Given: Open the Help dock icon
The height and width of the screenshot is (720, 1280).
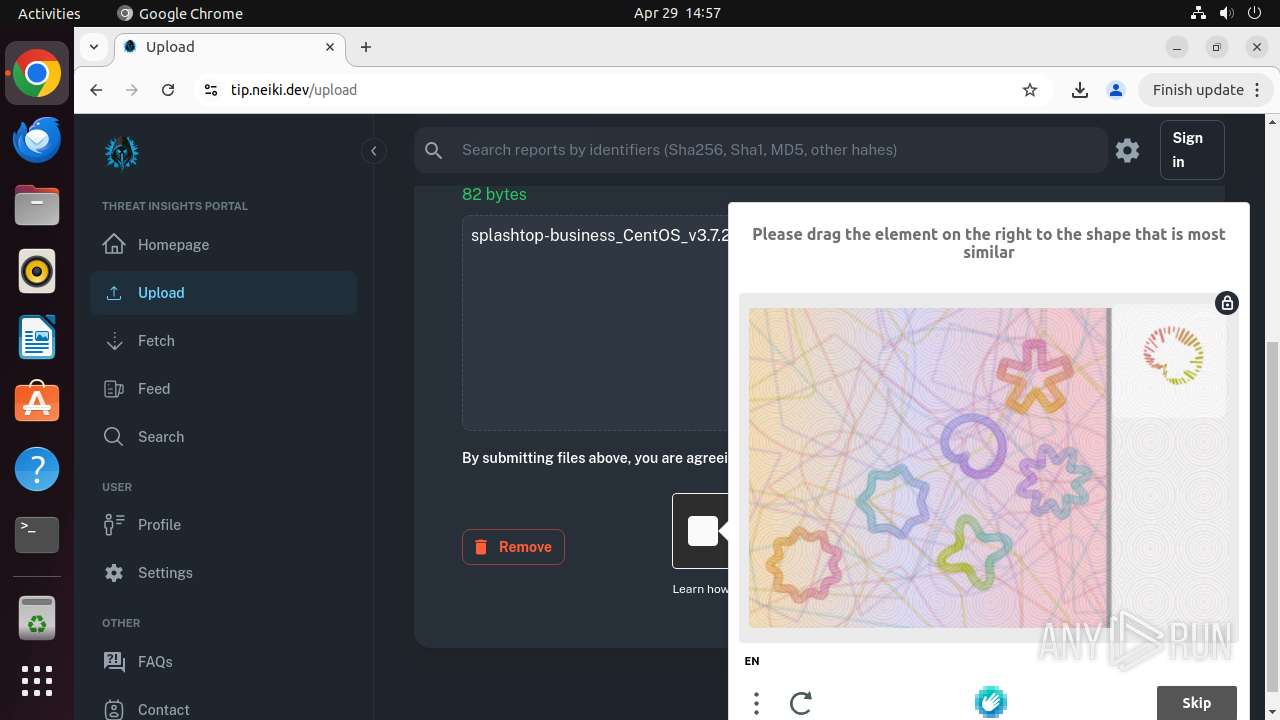Looking at the screenshot, I should tap(37, 469).
